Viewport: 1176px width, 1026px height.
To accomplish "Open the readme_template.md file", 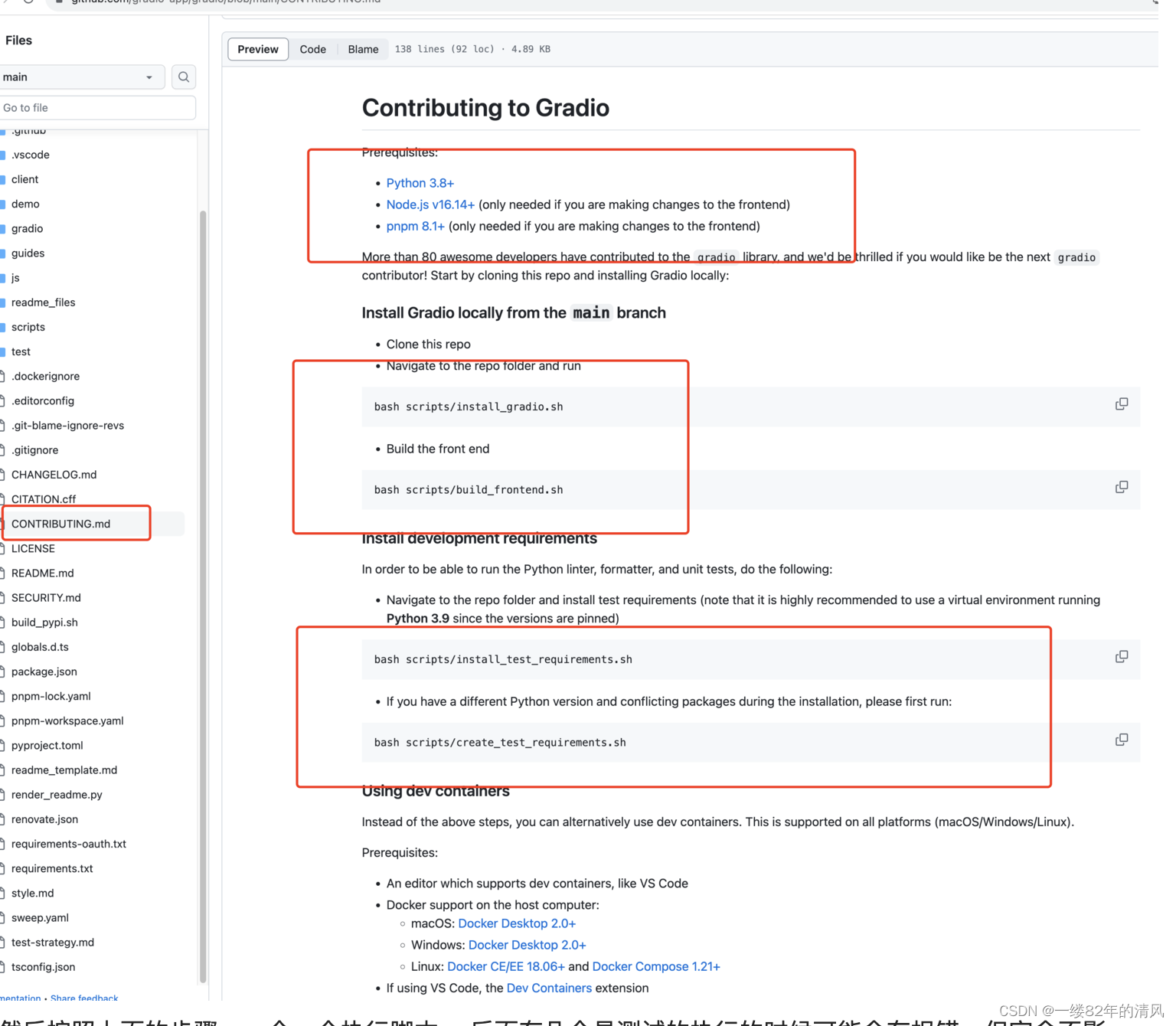I will coord(64,769).
